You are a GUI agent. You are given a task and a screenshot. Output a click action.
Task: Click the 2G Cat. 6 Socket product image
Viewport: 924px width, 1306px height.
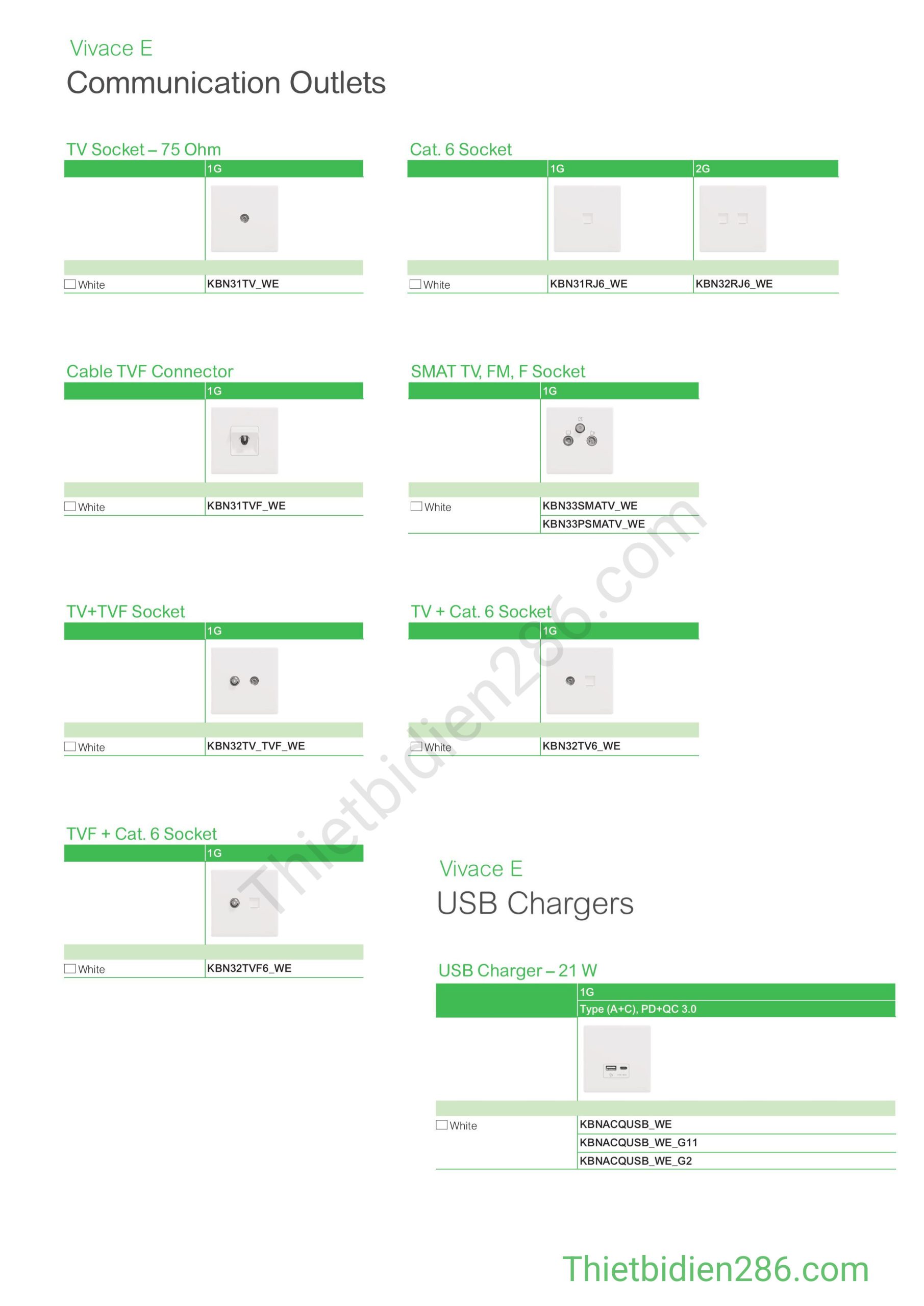tap(732, 218)
